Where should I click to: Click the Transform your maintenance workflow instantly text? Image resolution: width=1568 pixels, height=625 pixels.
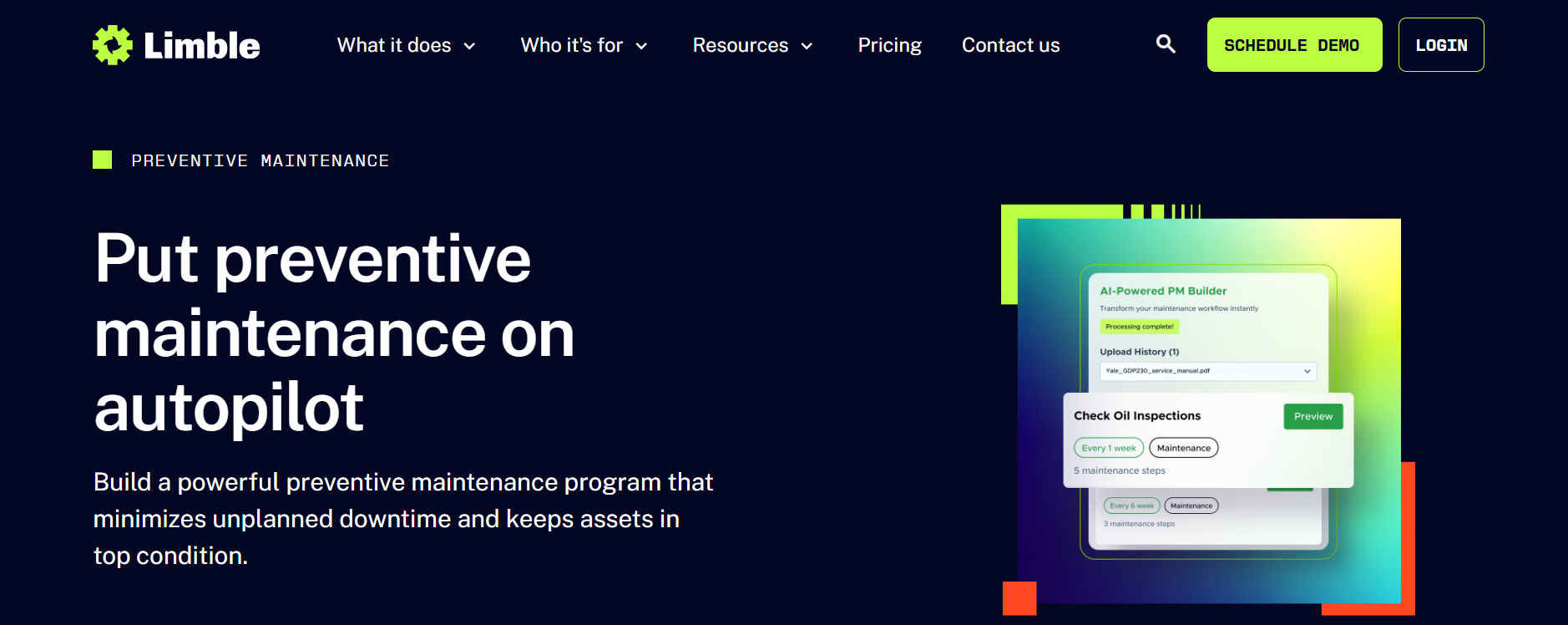pyautogui.click(x=1179, y=308)
